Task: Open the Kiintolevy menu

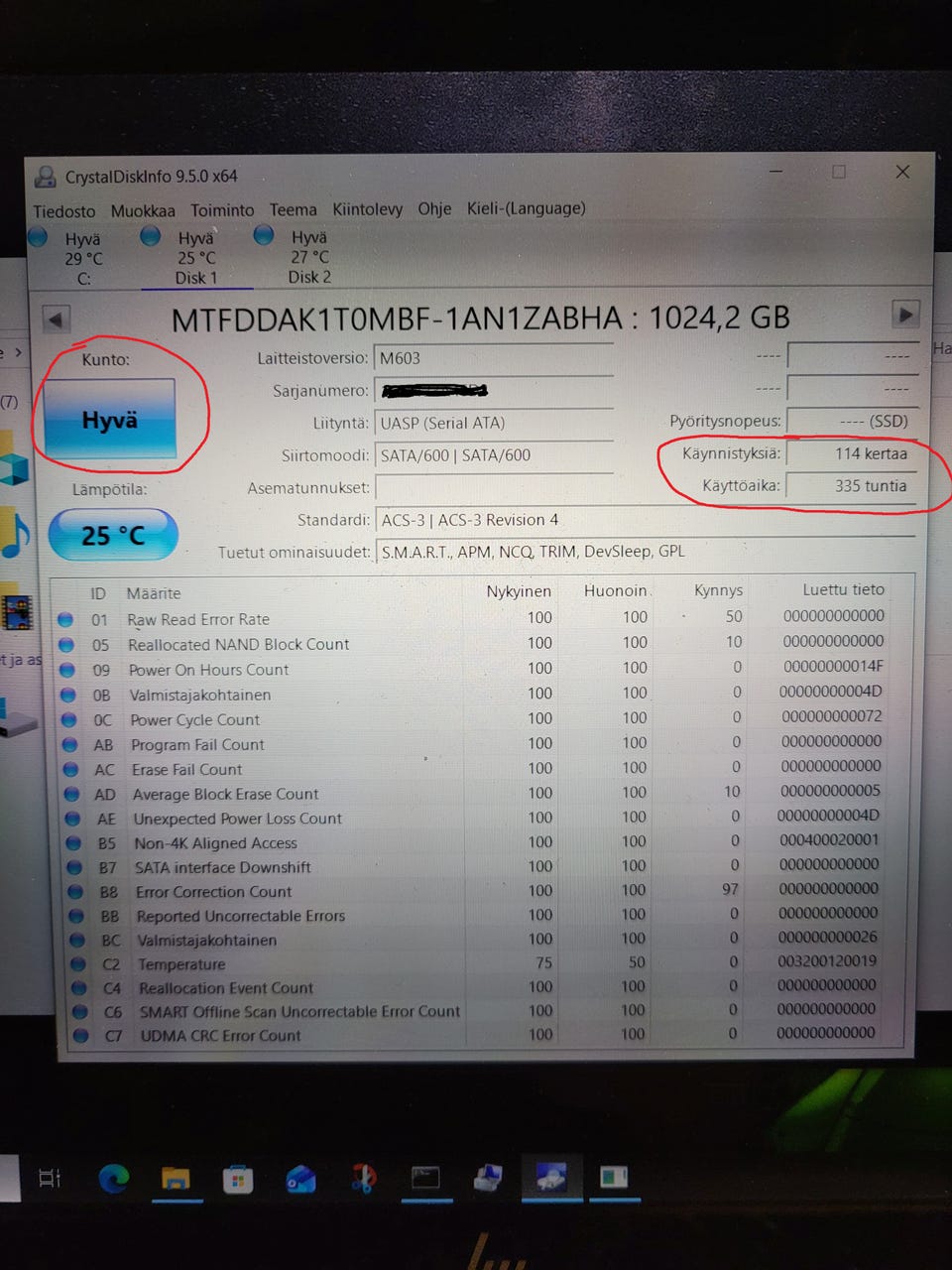Action: [x=367, y=209]
